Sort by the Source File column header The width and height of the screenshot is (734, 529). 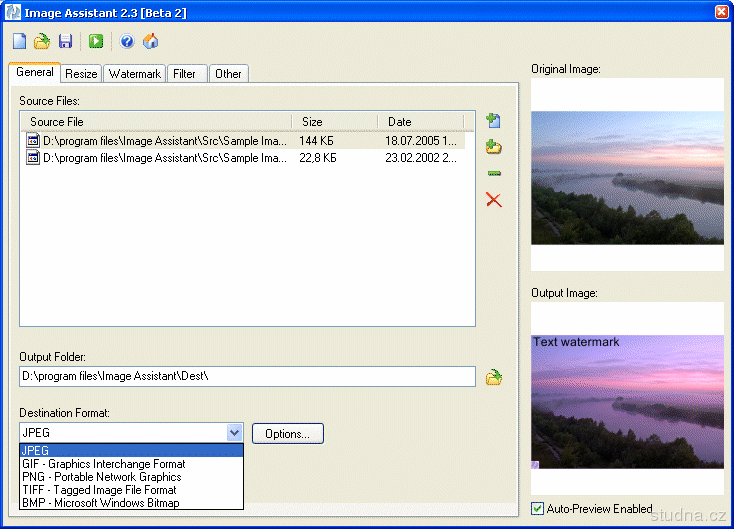pos(156,122)
